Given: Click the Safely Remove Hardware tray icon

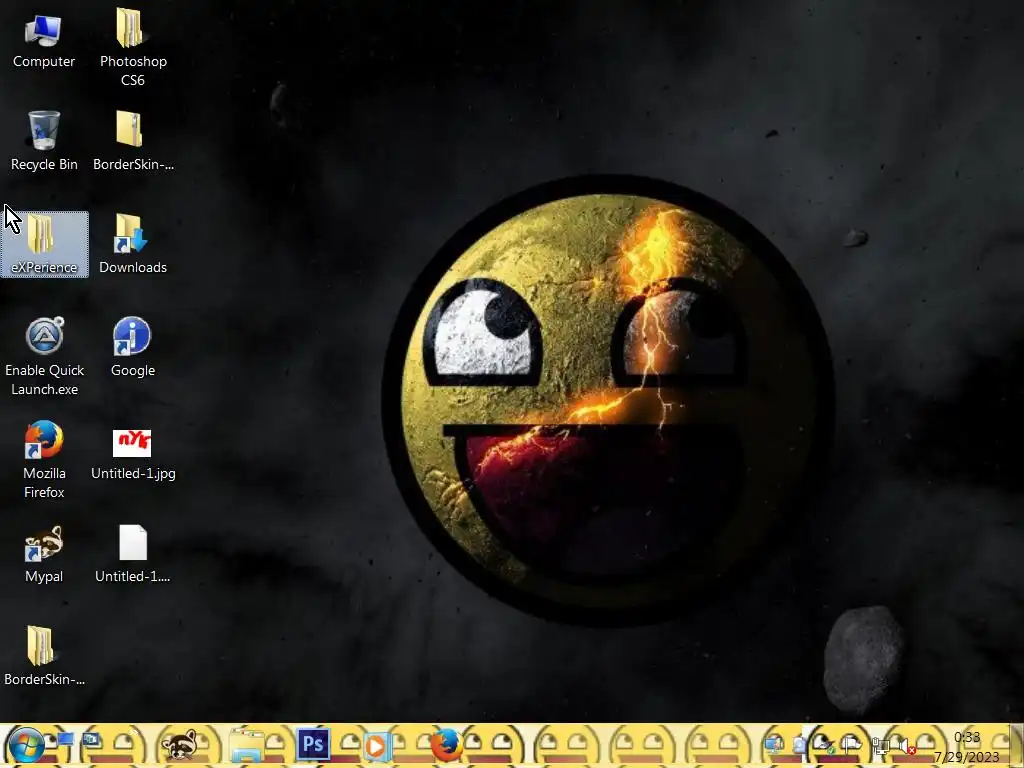Looking at the screenshot, I should (x=824, y=743).
